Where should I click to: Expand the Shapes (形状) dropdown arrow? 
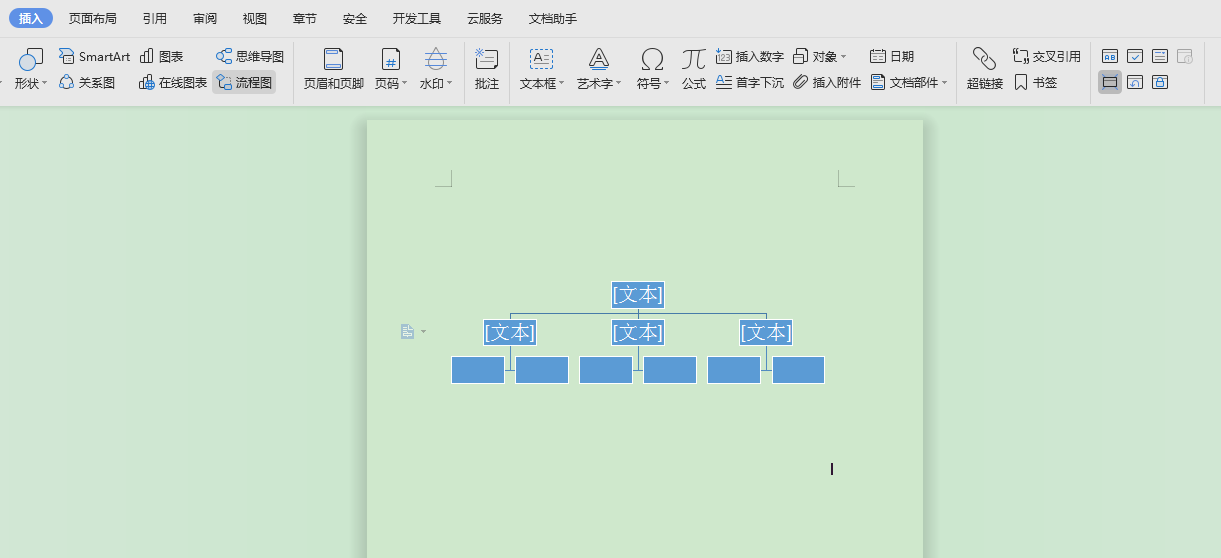coord(44,83)
